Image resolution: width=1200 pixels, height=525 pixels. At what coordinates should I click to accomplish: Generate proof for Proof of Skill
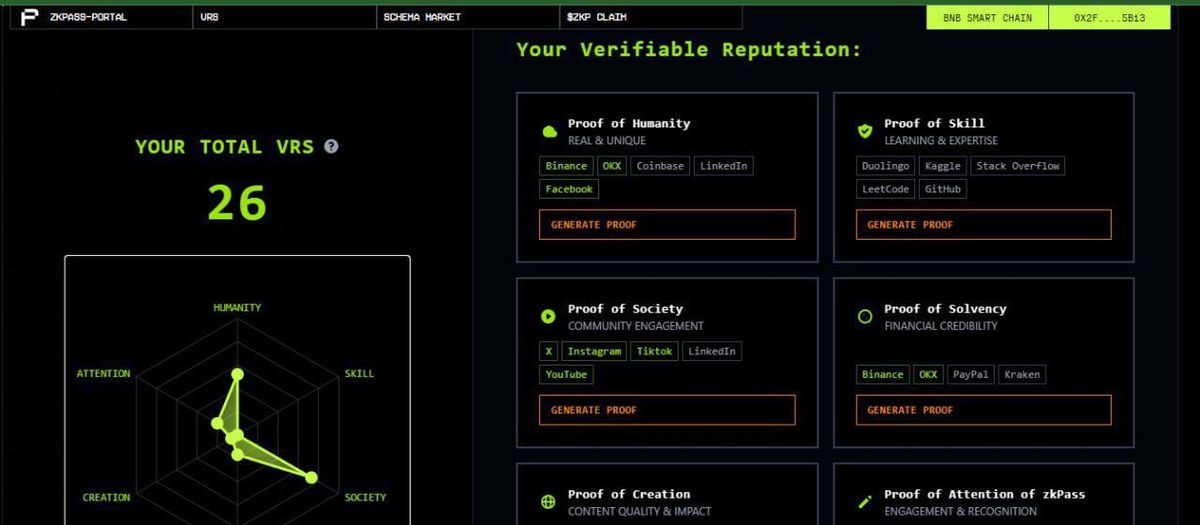coord(983,225)
